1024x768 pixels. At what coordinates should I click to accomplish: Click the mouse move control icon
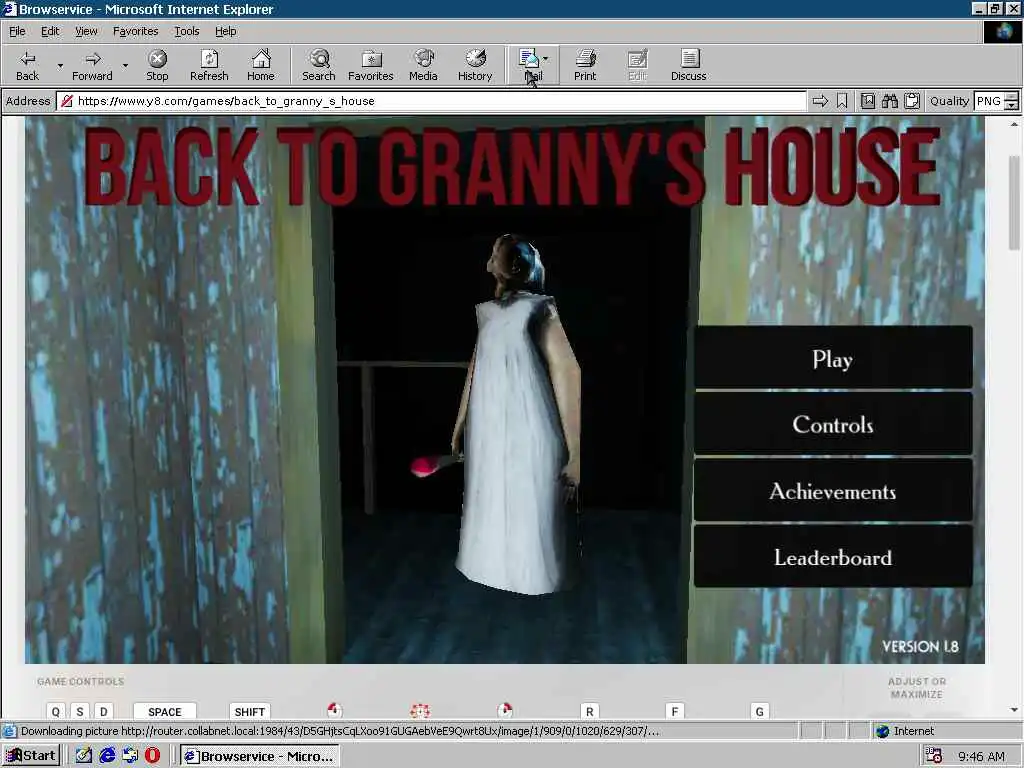coord(419,710)
